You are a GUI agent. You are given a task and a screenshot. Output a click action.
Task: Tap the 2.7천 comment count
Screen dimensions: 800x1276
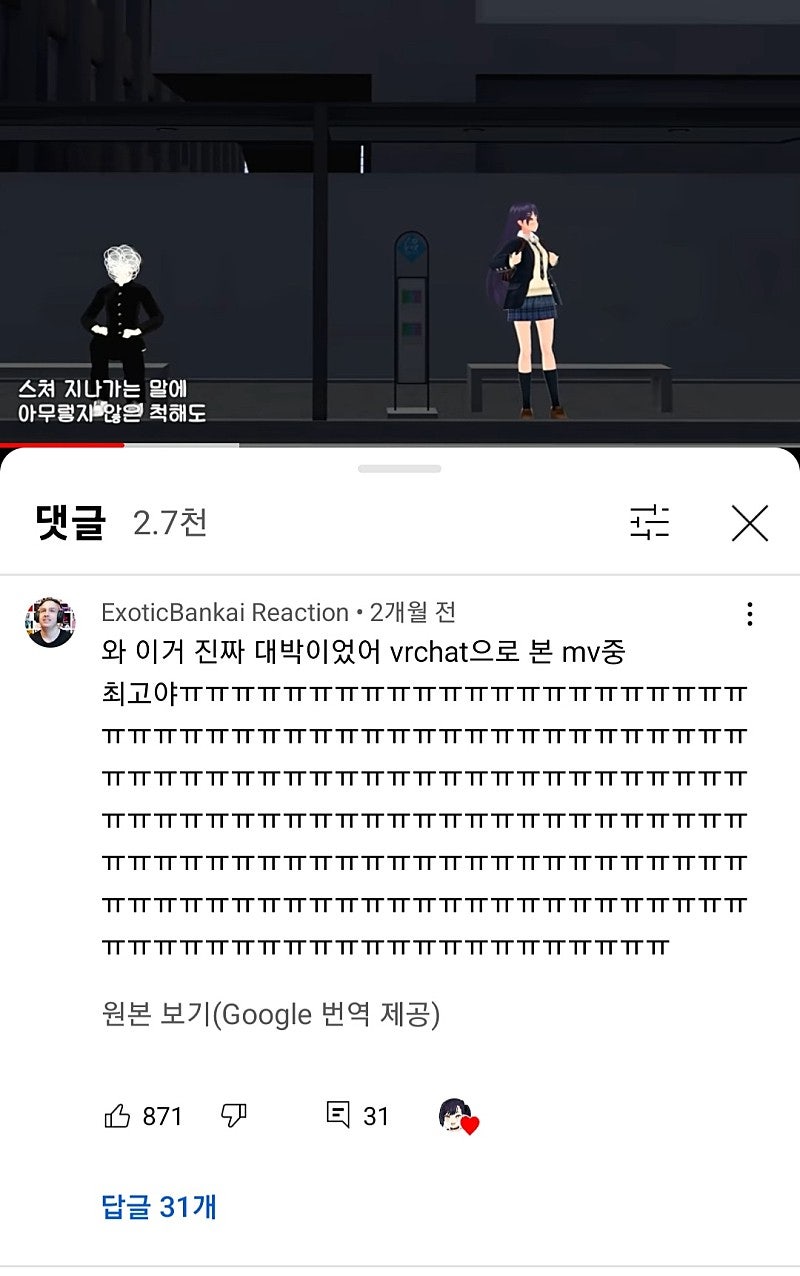[x=170, y=523]
